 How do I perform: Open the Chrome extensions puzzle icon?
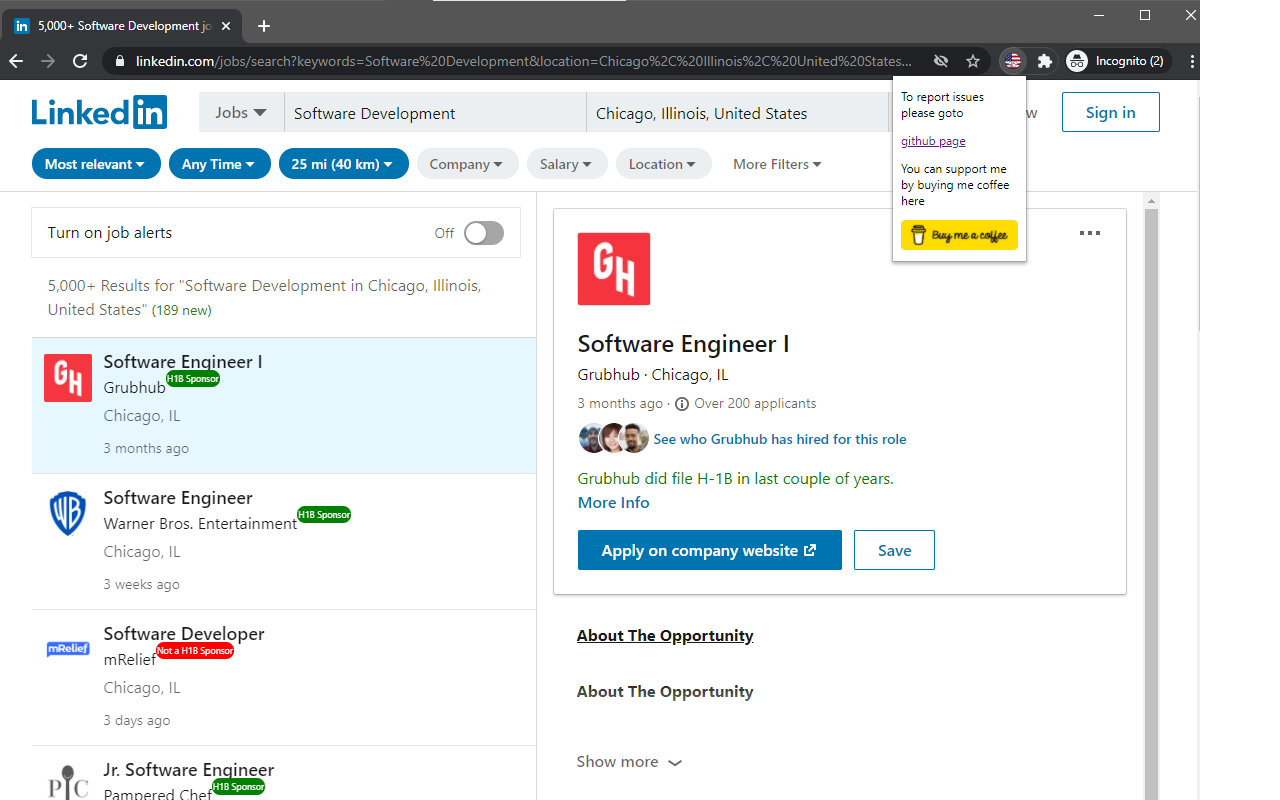(x=1045, y=61)
